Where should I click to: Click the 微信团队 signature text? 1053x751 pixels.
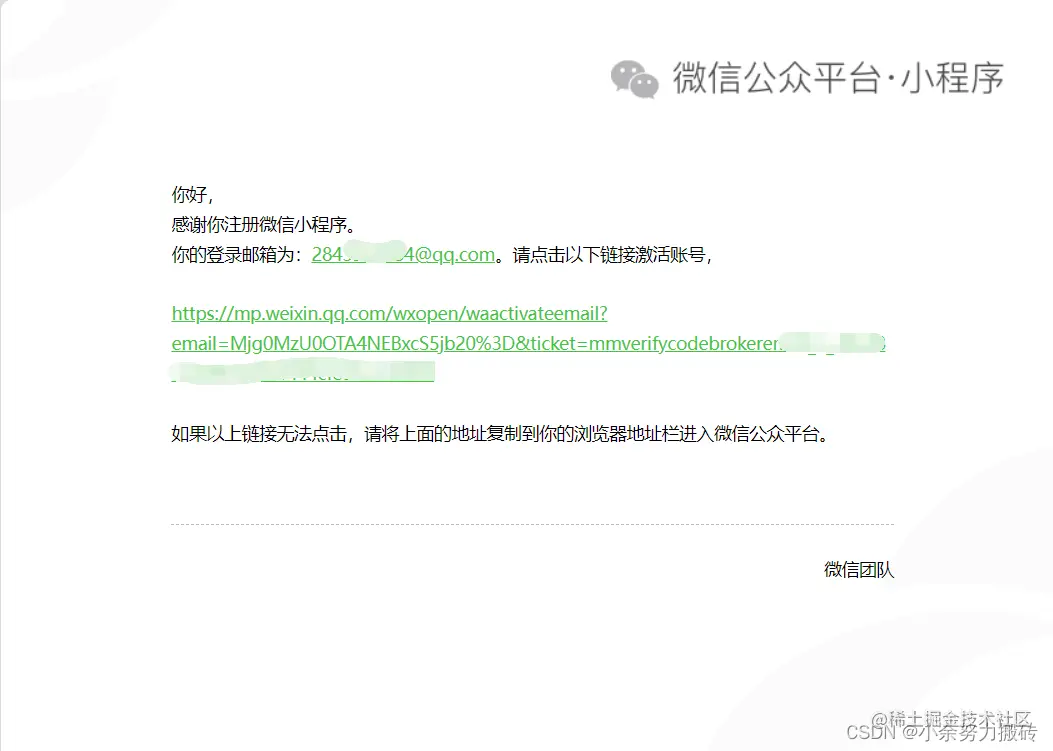[859, 570]
